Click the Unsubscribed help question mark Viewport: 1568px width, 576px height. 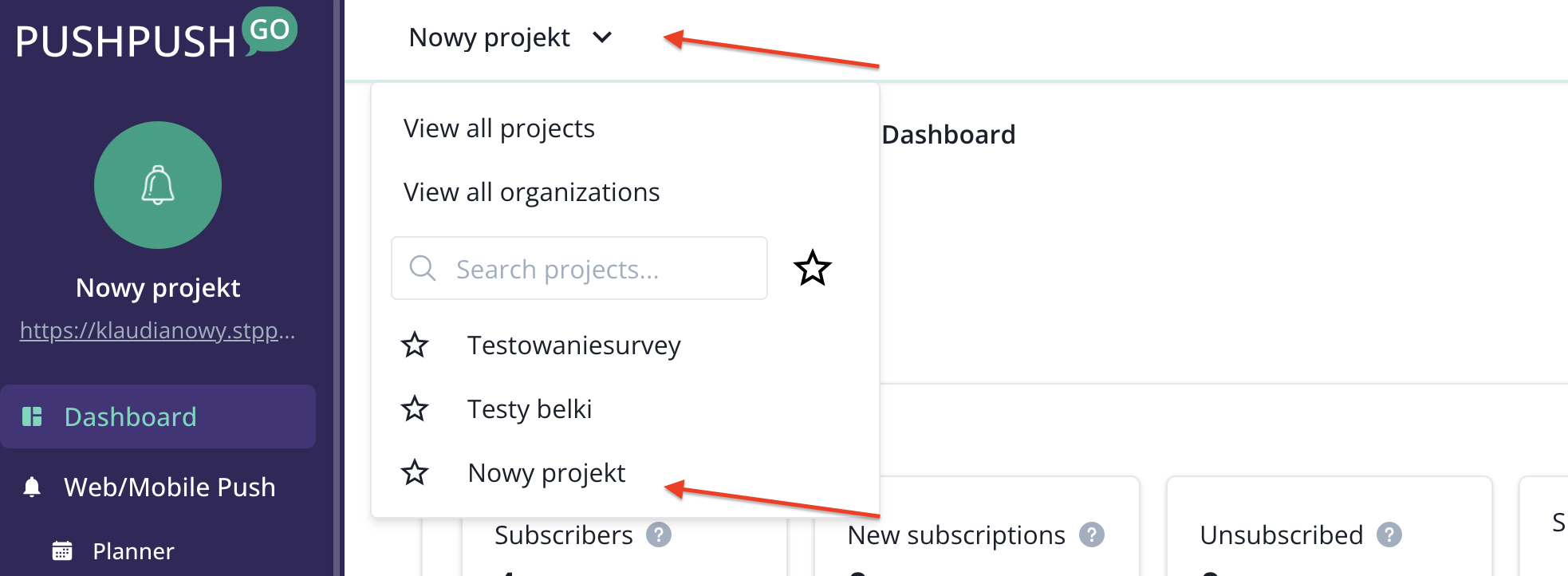tap(1389, 535)
